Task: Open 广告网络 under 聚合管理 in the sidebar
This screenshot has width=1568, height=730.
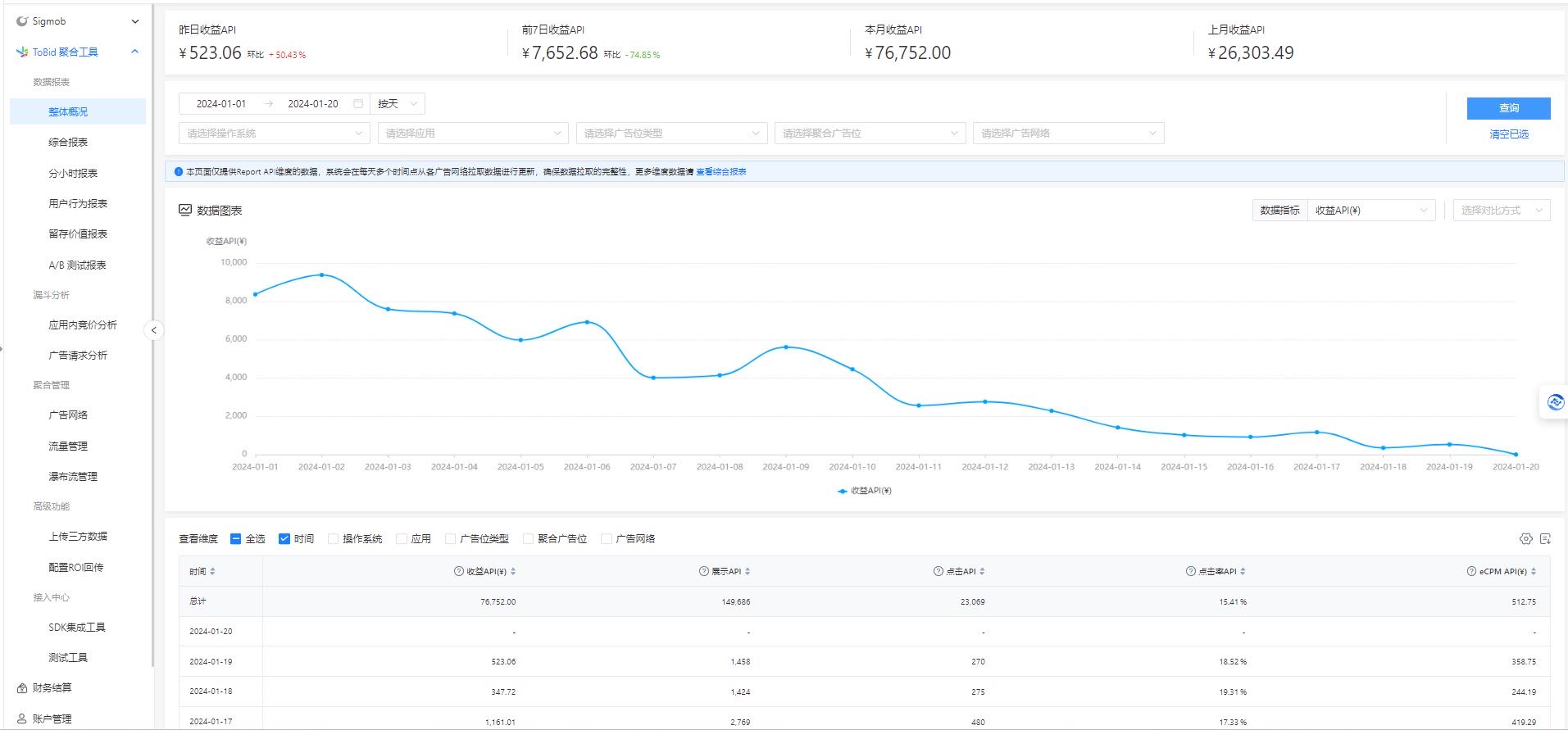Action: (68, 415)
